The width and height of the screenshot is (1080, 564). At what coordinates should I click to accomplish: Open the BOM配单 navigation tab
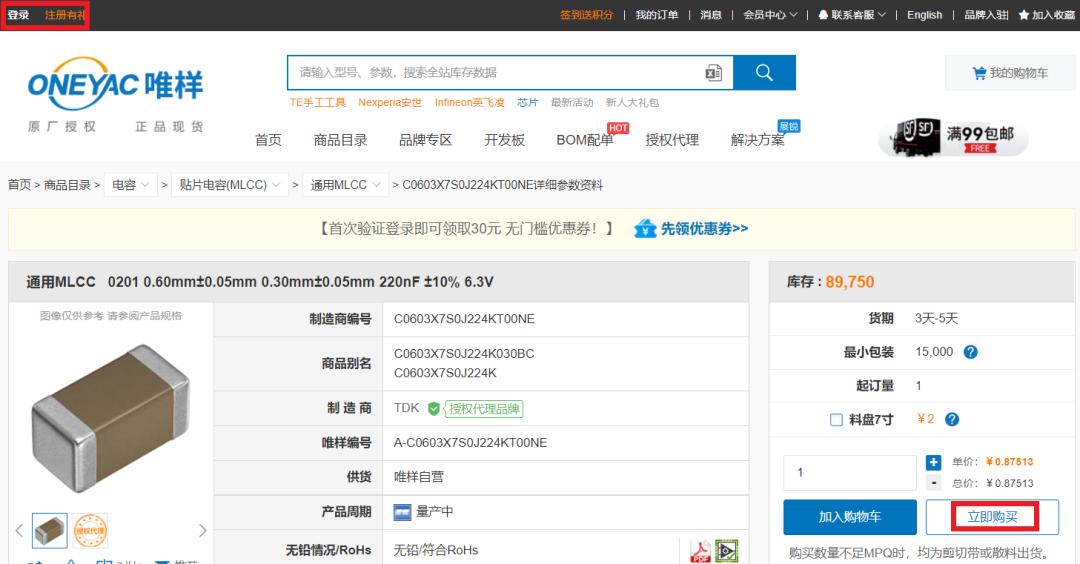point(585,140)
